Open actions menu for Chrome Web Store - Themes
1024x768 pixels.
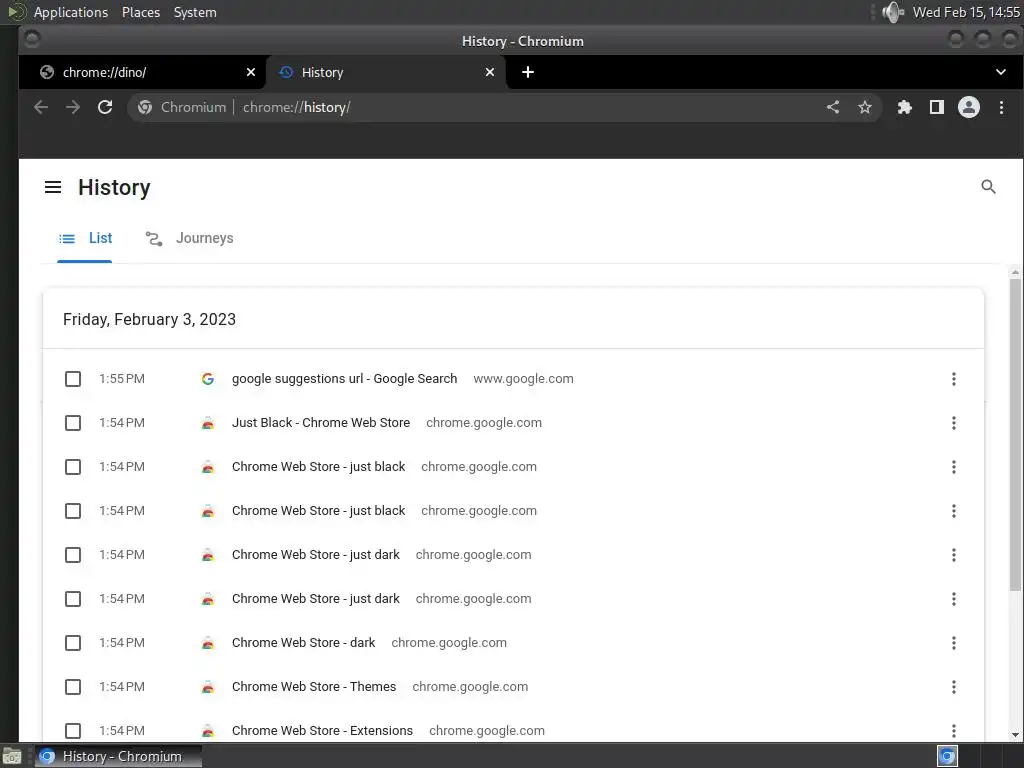click(953, 687)
